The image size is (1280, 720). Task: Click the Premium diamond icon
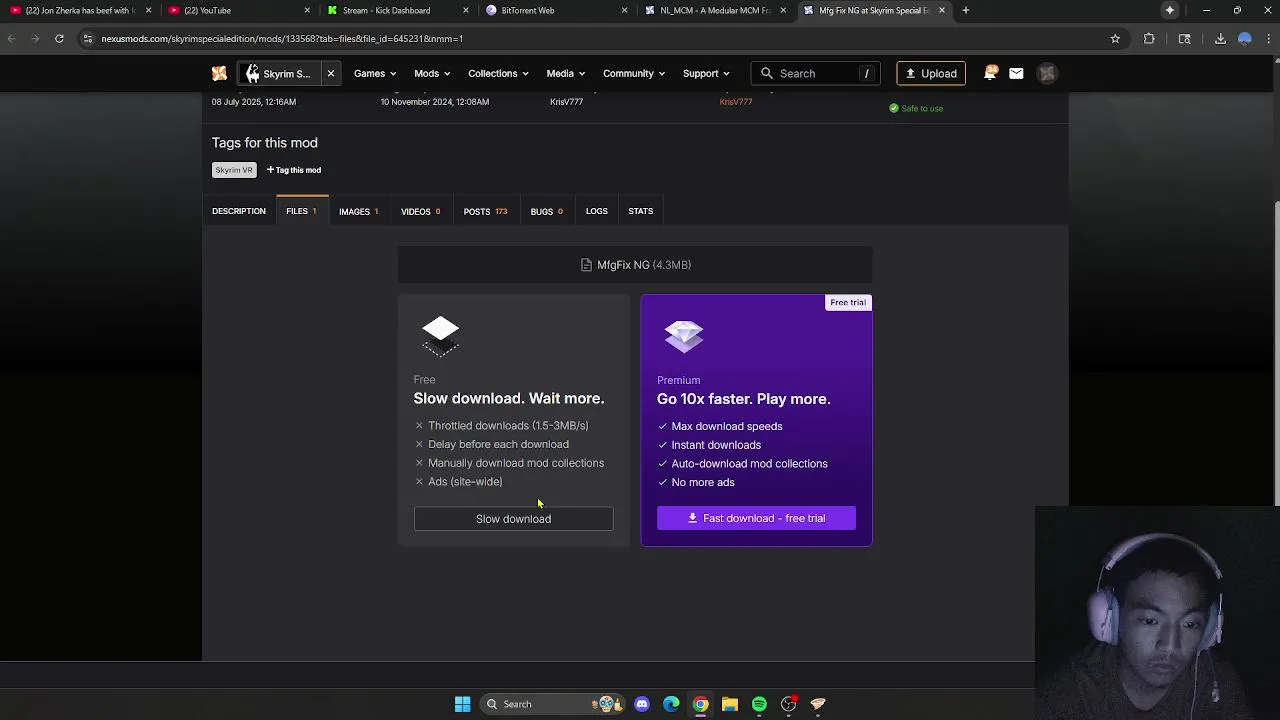click(684, 336)
